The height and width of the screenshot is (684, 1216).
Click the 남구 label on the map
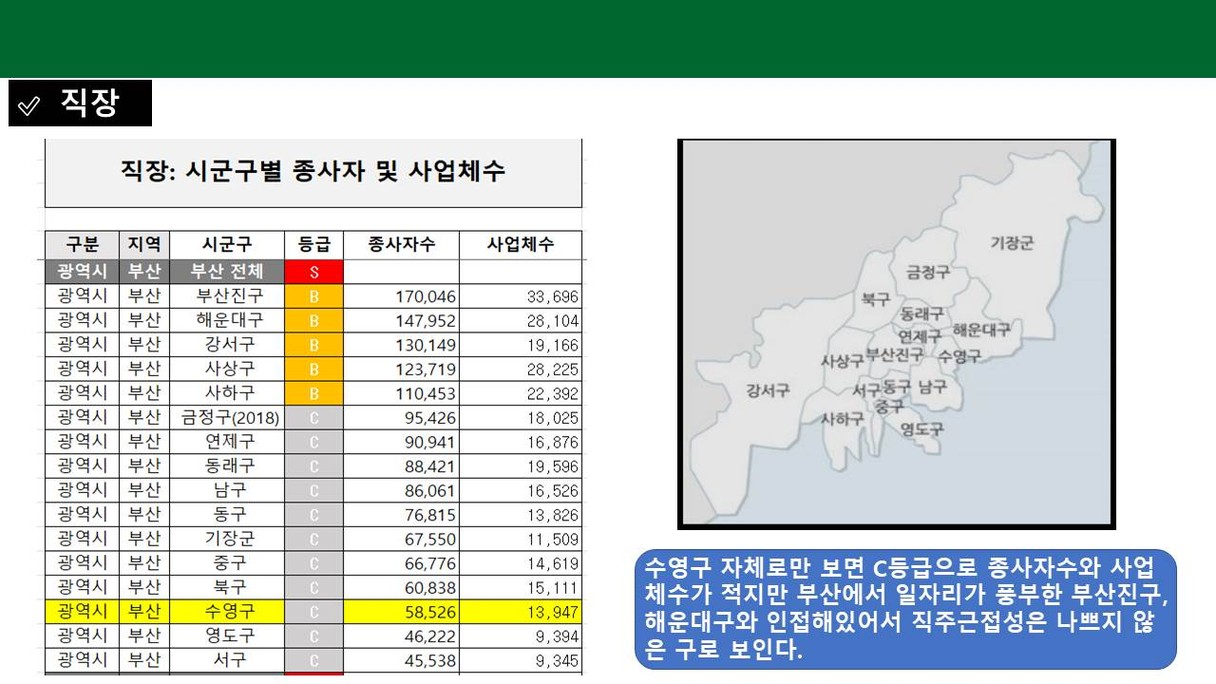coord(932,386)
